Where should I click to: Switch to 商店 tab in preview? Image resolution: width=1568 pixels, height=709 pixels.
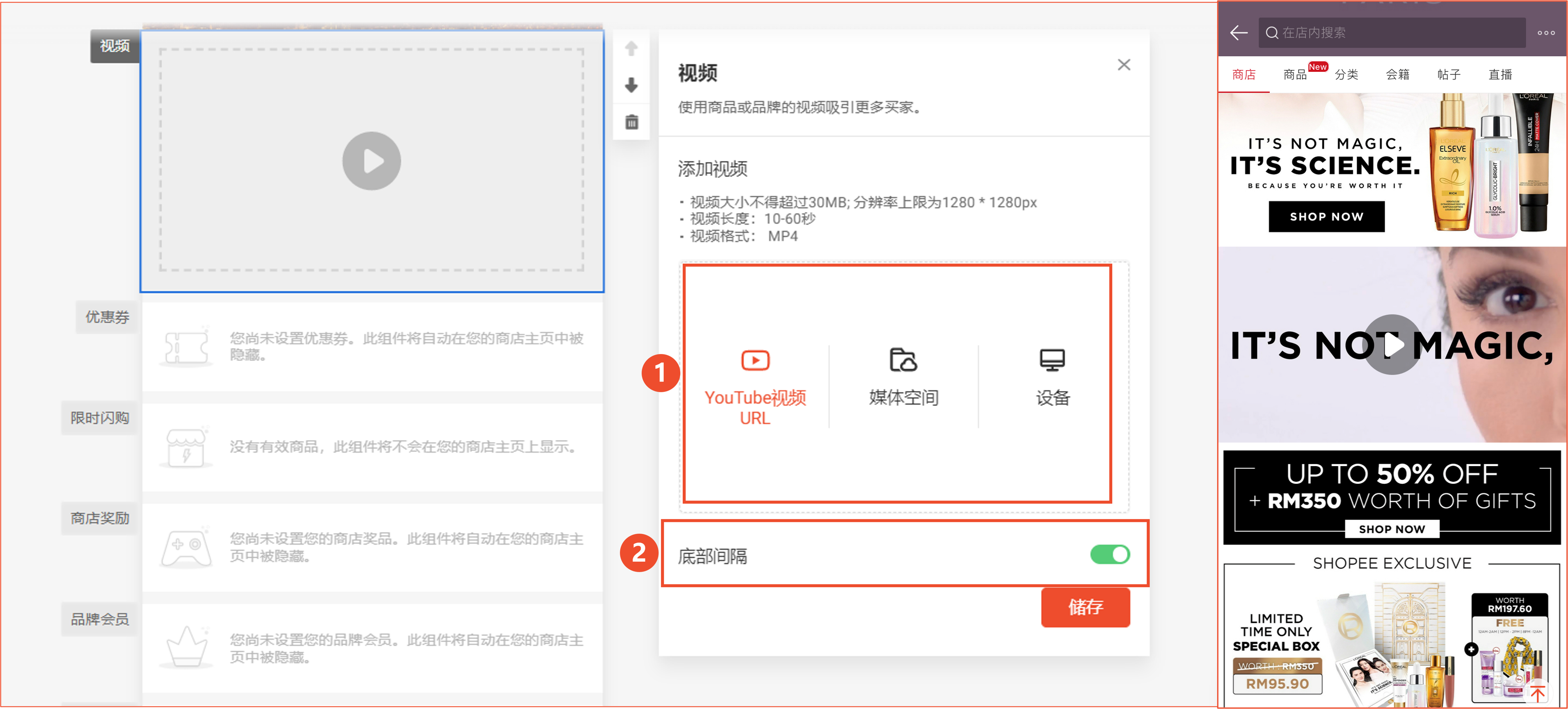tap(1243, 74)
